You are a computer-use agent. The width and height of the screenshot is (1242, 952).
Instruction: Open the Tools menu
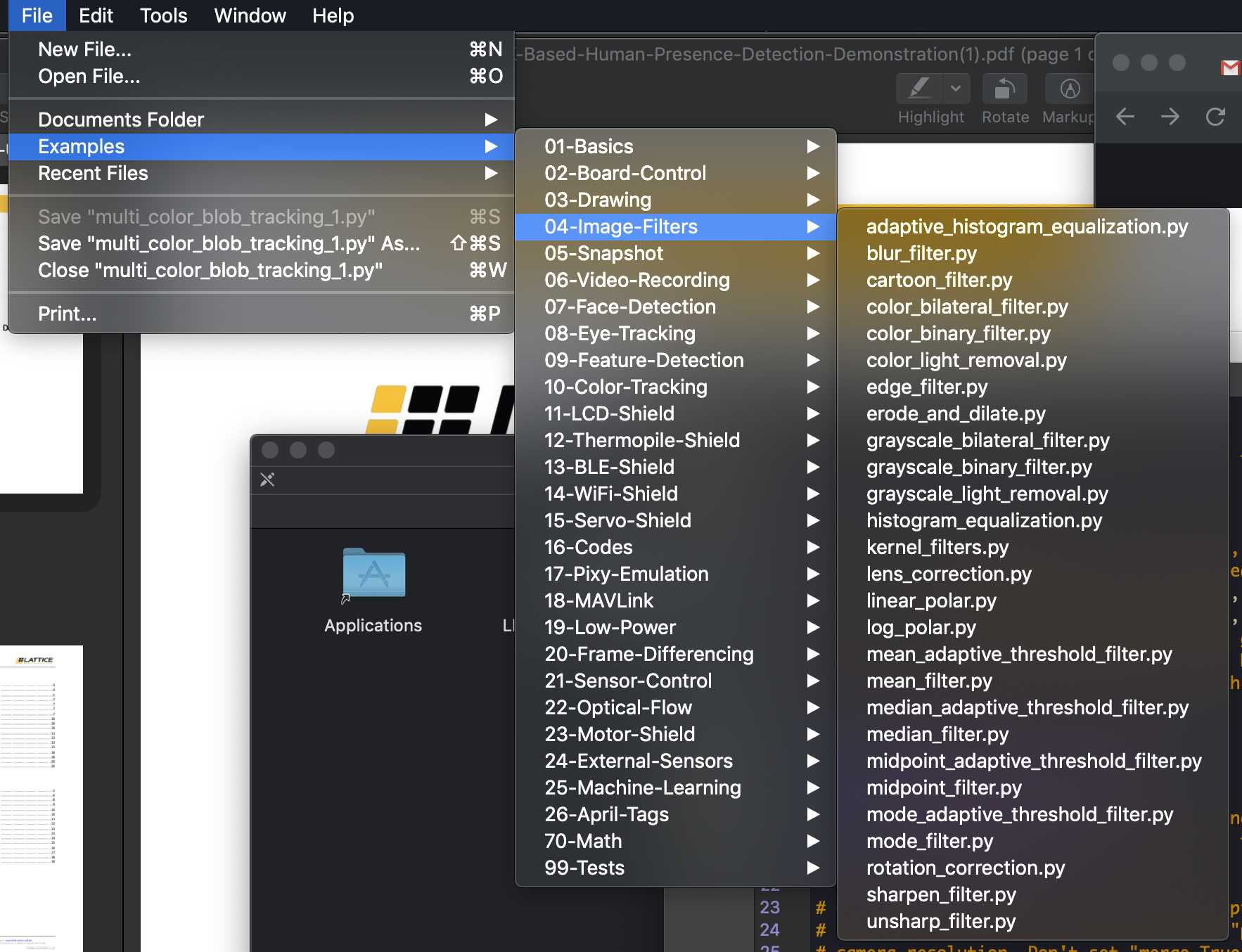(x=163, y=15)
